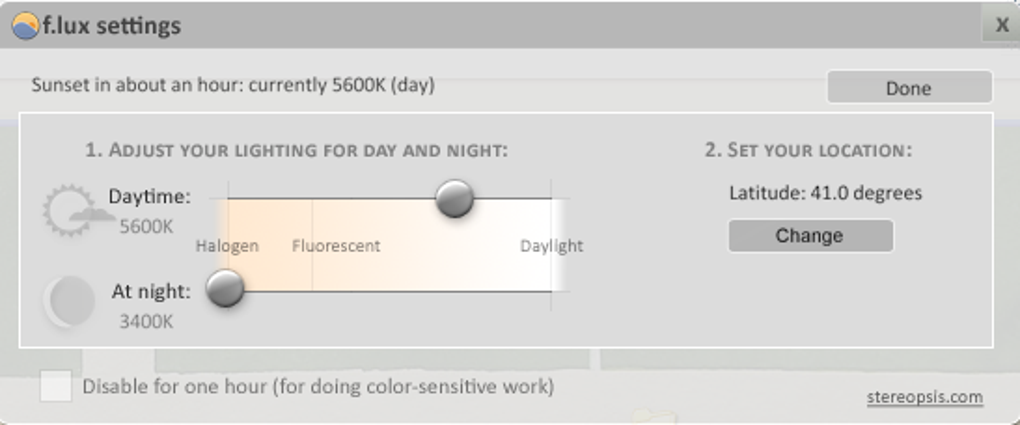Click the sunset status text at top
1020x425 pixels.
[x=233, y=85]
